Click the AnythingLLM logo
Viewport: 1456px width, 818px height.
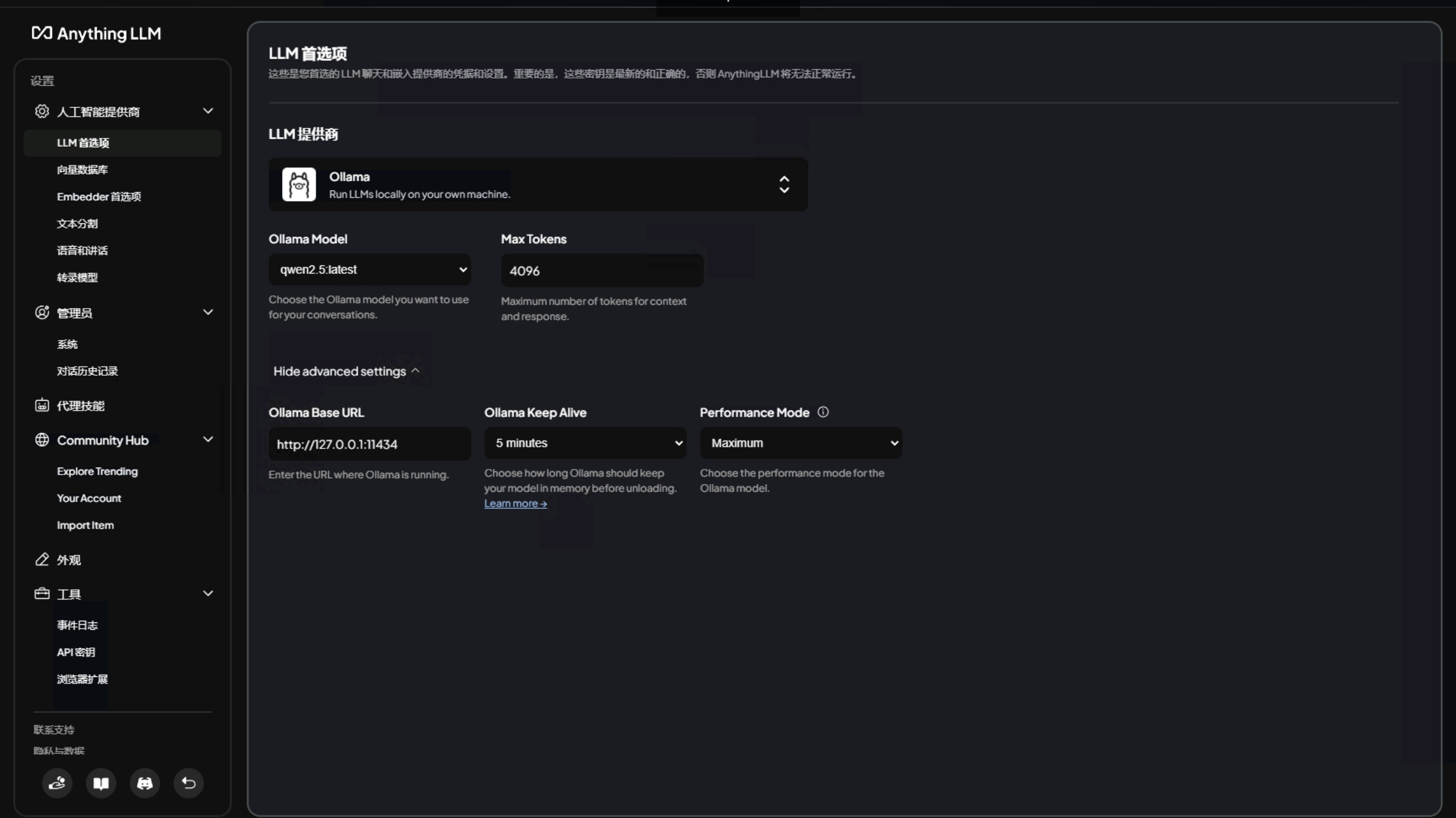tap(96, 34)
